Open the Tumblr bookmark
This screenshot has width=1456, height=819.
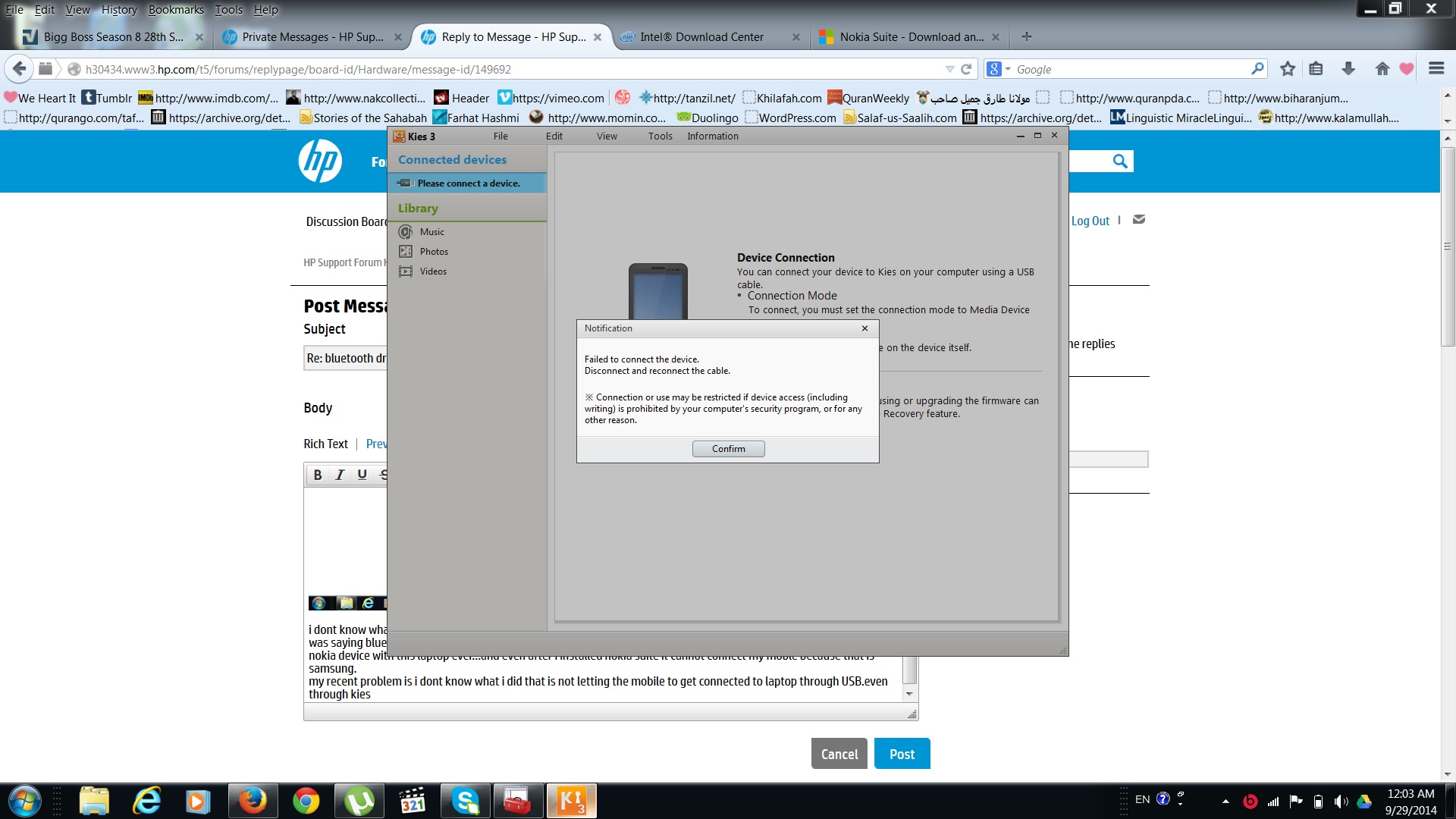pos(107,98)
